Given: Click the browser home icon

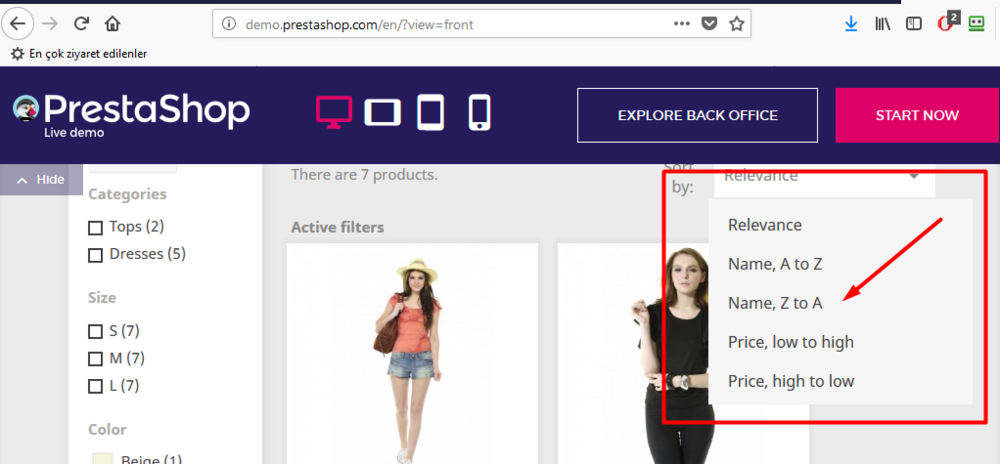Looking at the screenshot, I should [112, 23].
